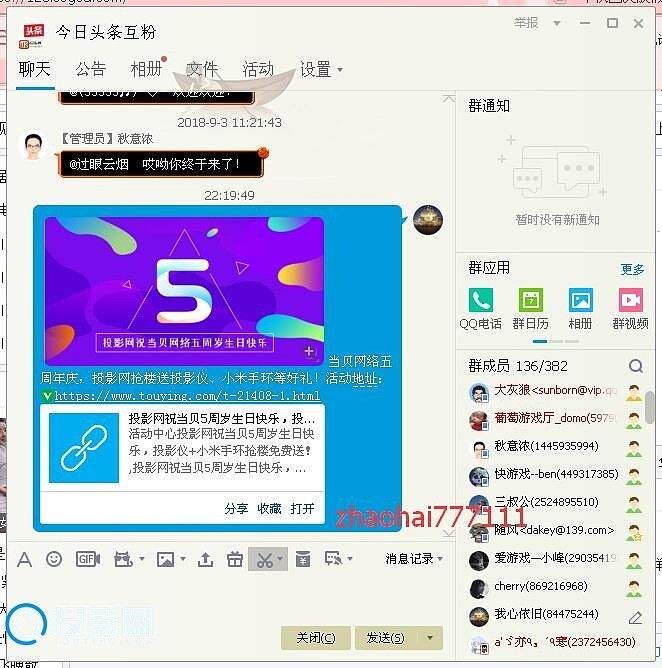Click the 群通知 heading
The image size is (662, 668).
point(489,106)
